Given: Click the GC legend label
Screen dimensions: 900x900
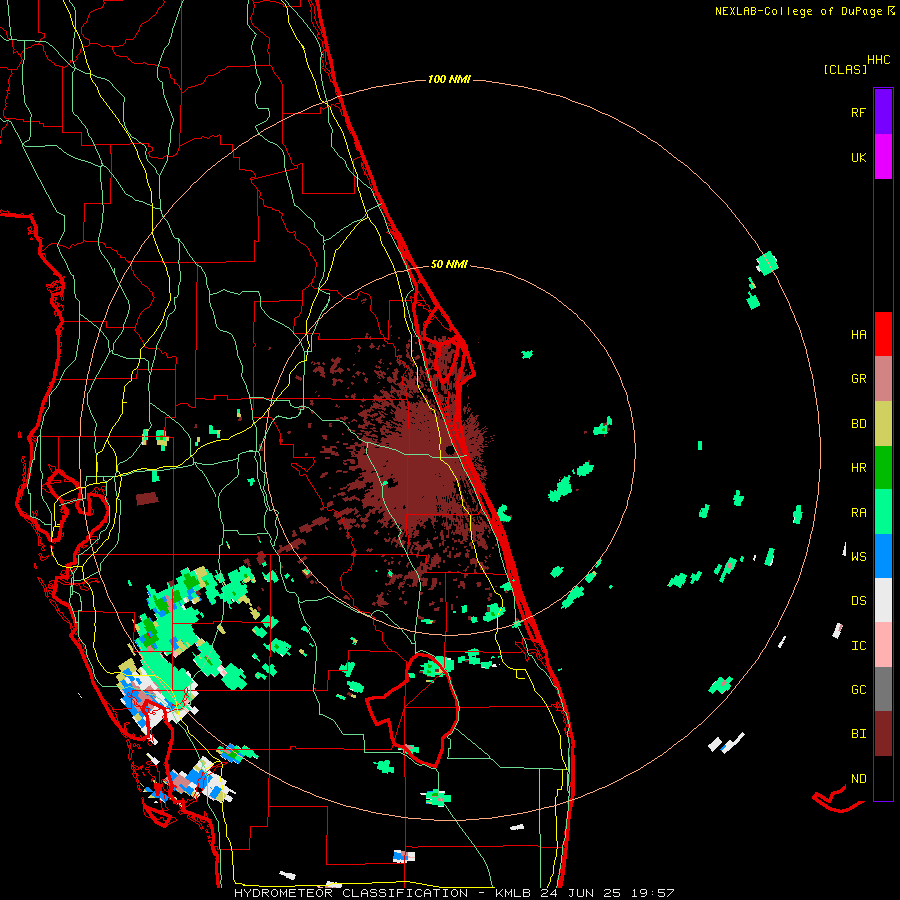Looking at the screenshot, I should pyautogui.click(x=858, y=690).
